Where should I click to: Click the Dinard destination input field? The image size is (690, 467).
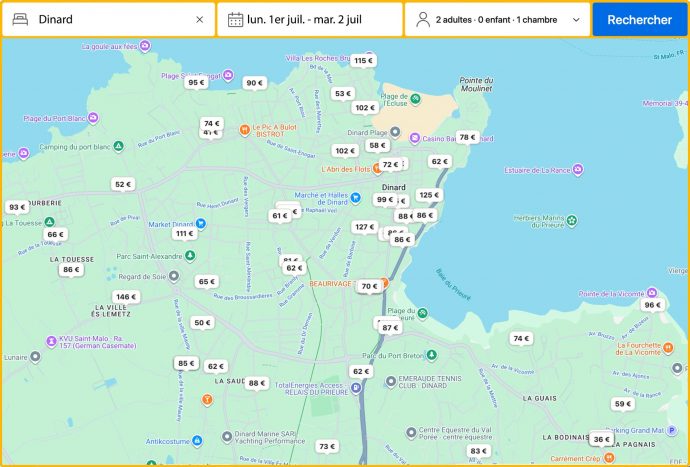pyautogui.click(x=110, y=19)
